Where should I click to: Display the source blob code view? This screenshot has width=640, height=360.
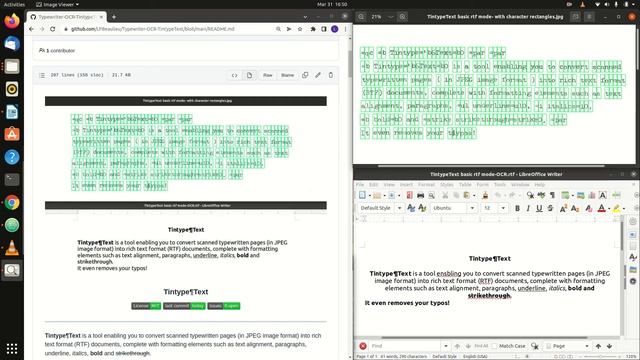(x=234, y=75)
